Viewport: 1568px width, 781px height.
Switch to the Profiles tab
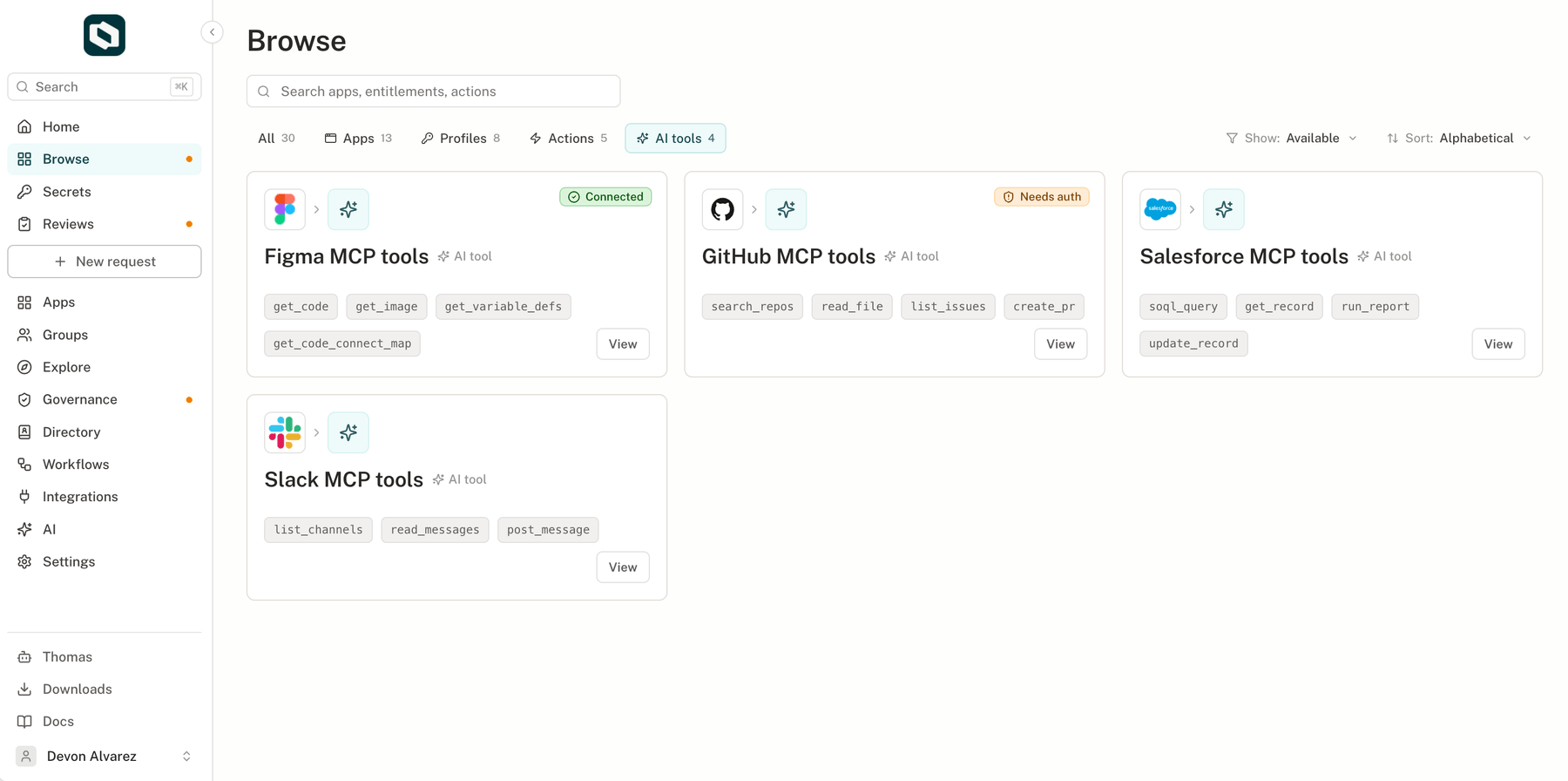460,139
